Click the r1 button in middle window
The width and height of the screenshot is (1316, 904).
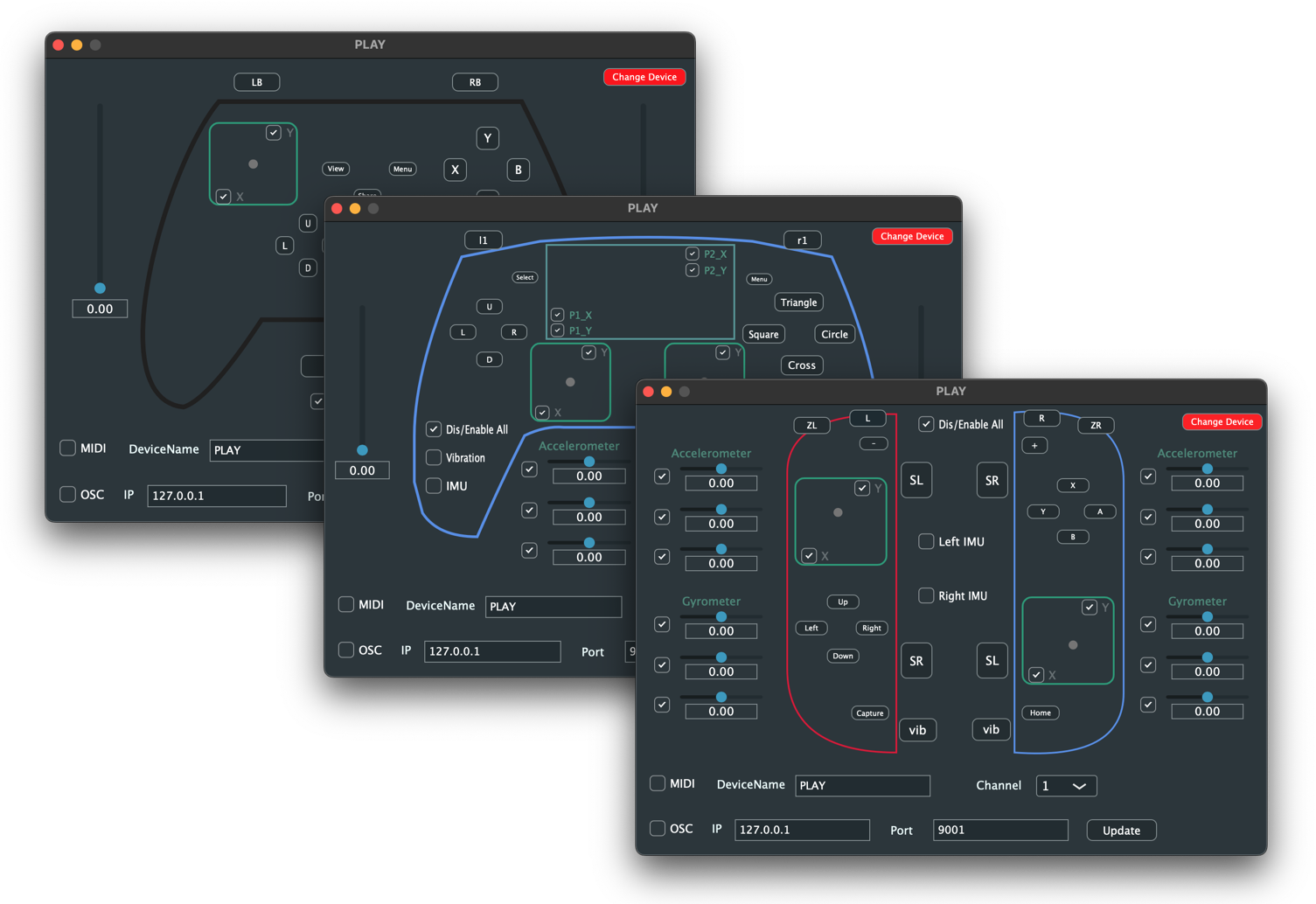pos(802,240)
